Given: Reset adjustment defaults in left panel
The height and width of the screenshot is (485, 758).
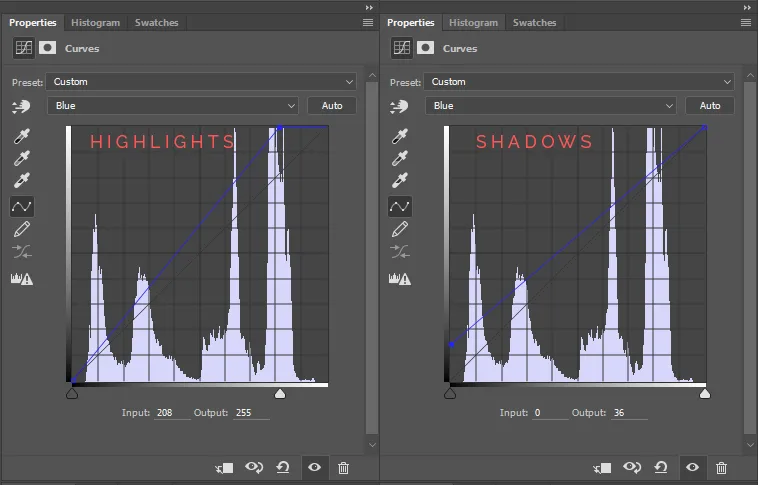Looking at the screenshot, I should [x=283, y=467].
